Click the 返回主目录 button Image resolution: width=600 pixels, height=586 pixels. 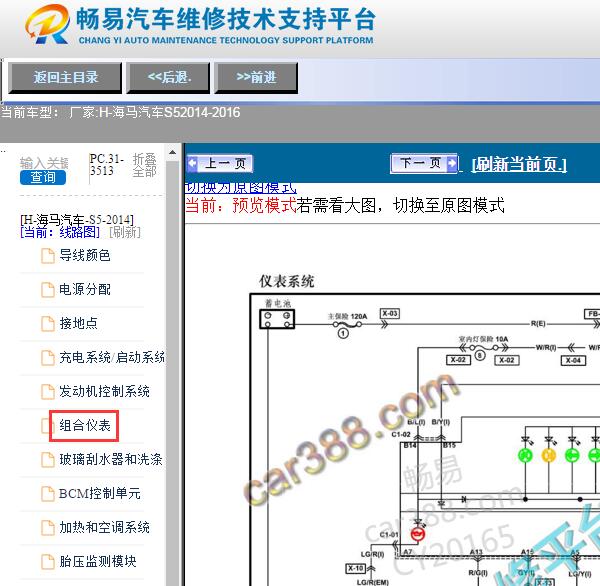pyautogui.click(x=65, y=78)
